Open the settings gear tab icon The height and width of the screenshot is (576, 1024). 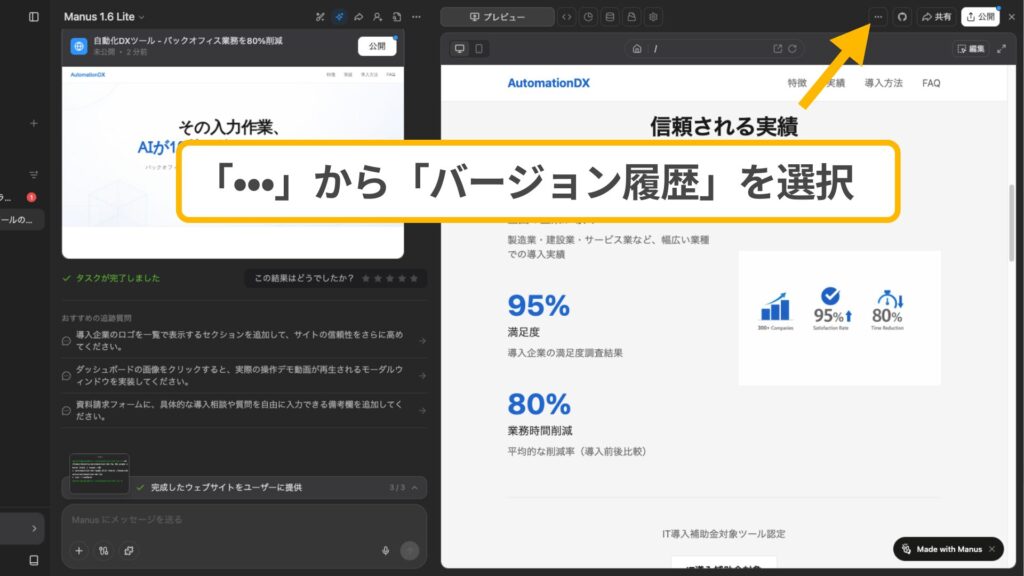click(x=653, y=17)
